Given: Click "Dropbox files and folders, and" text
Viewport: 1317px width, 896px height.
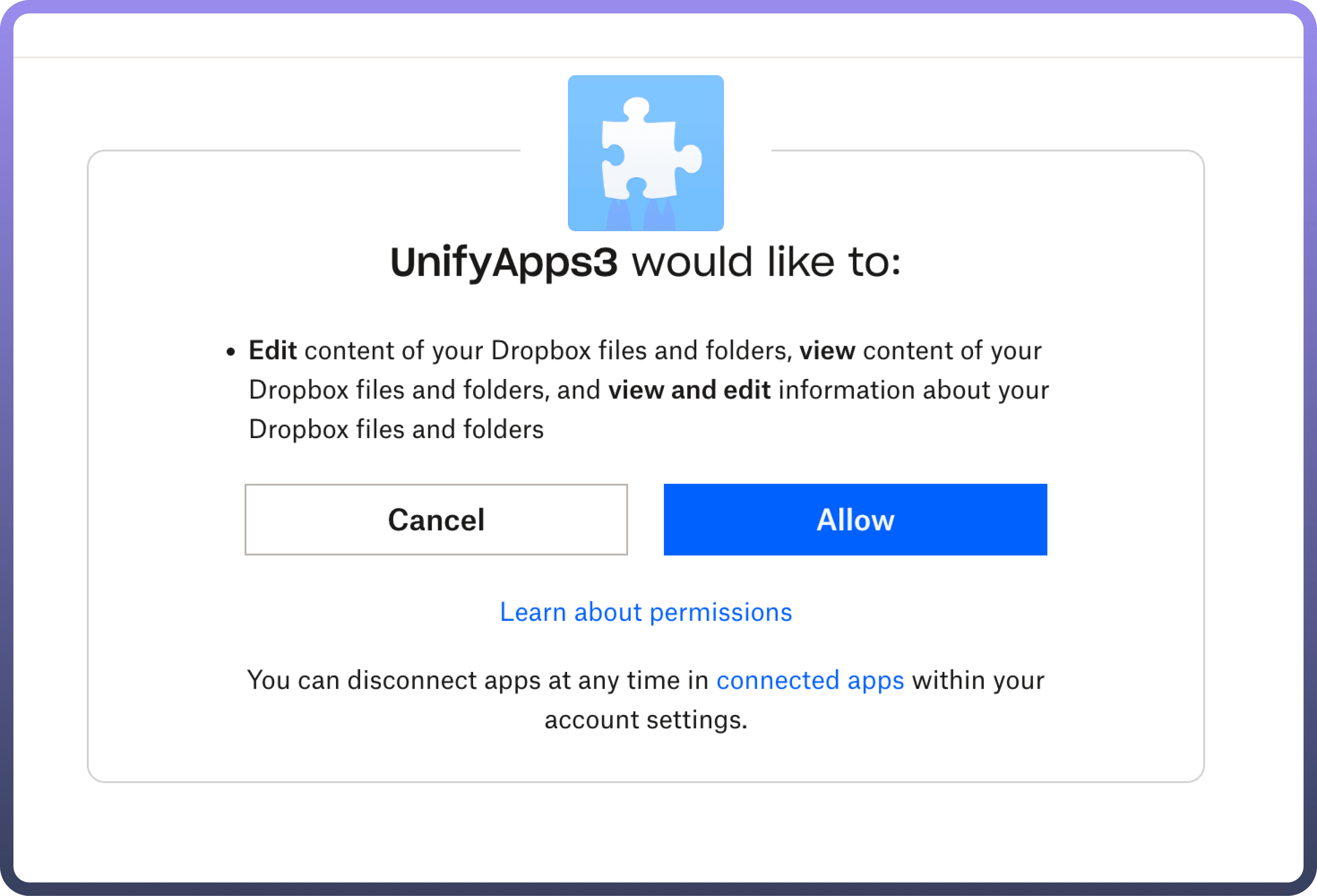Looking at the screenshot, I should (x=424, y=390).
